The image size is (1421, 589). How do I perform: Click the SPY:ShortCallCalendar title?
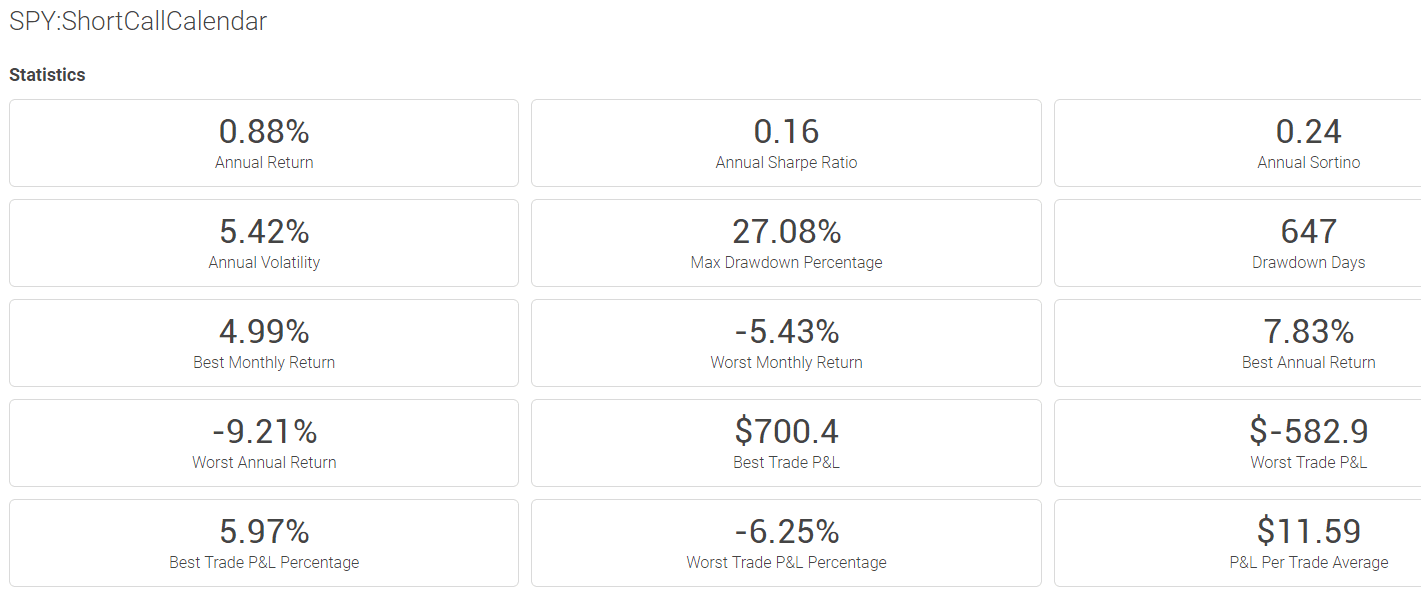pos(138,21)
